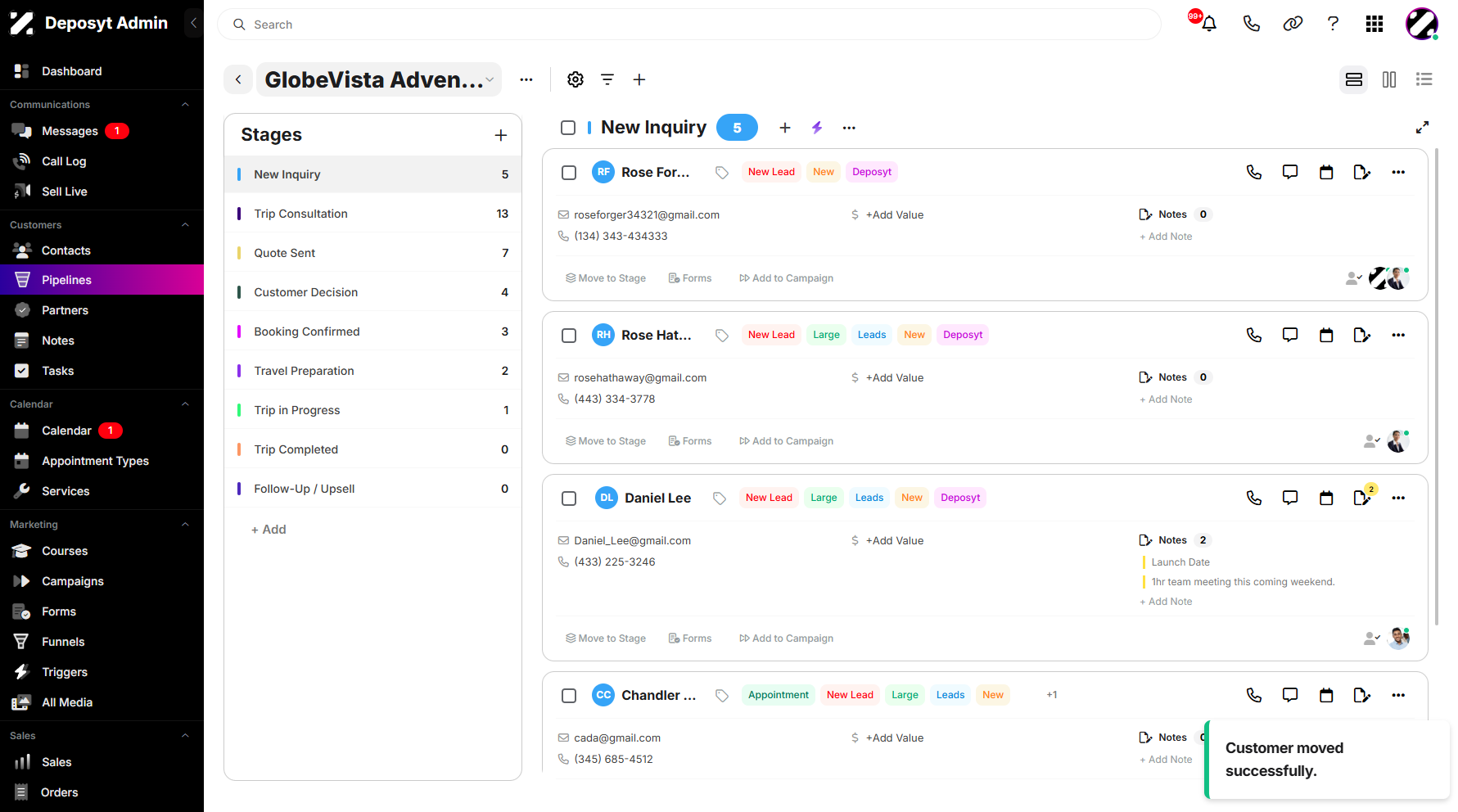Select the Trip Consultation stage
This screenshot has width=1458, height=812.
coord(372,214)
